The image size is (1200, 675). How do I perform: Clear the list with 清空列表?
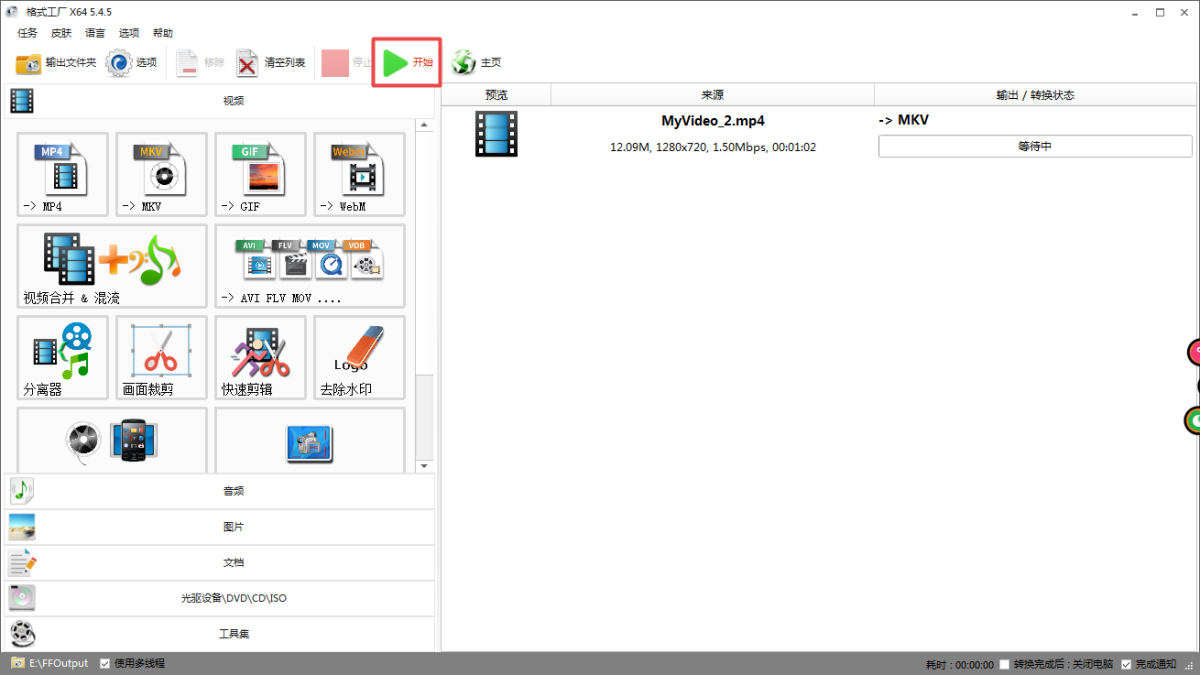(270, 63)
